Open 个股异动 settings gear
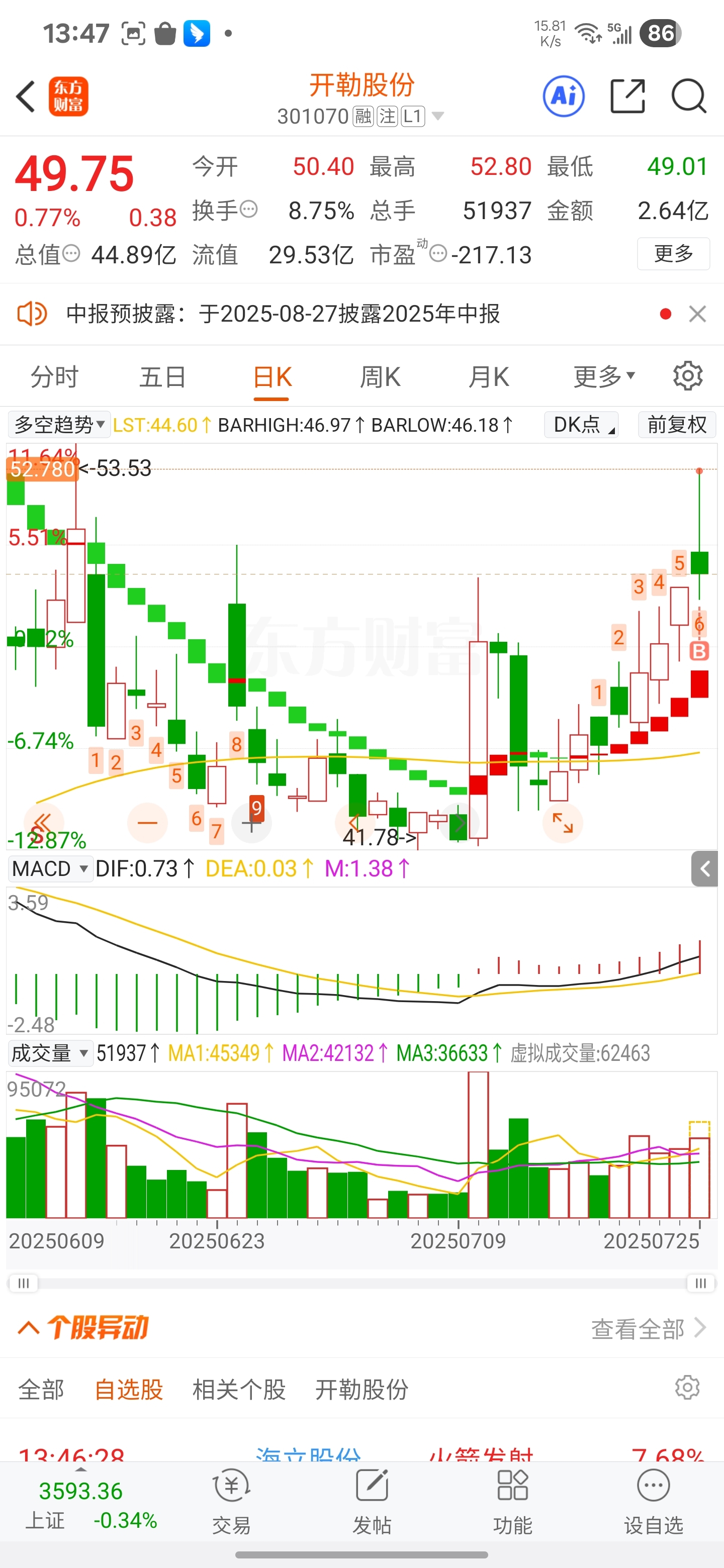 687,1388
